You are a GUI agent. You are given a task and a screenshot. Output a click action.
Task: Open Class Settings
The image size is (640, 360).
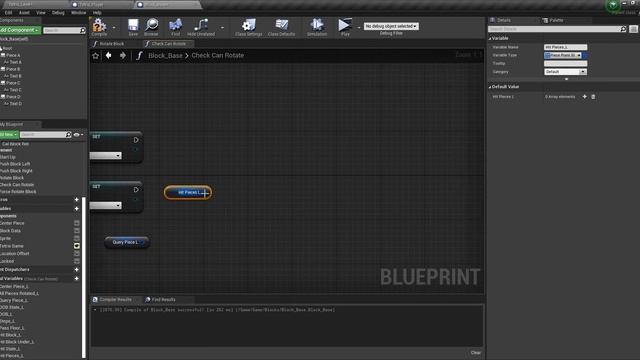pyautogui.click(x=249, y=27)
